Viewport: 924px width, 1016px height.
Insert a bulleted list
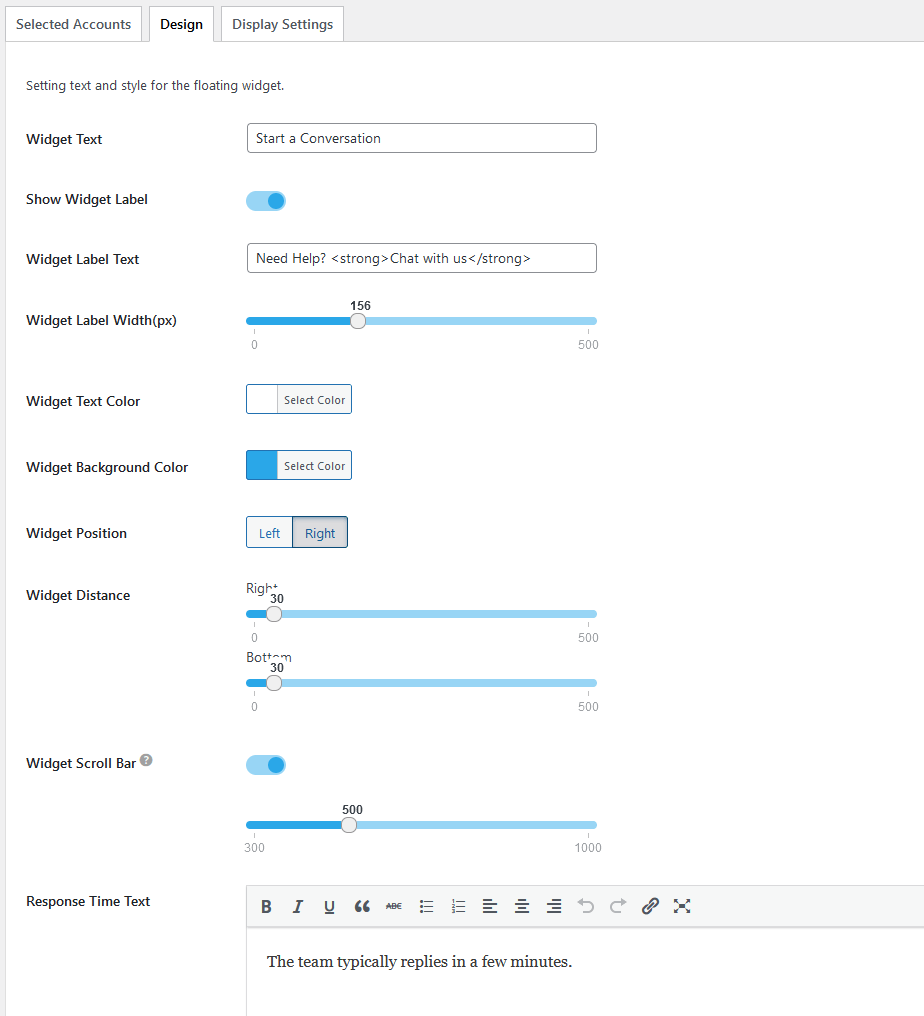click(x=426, y=906)
